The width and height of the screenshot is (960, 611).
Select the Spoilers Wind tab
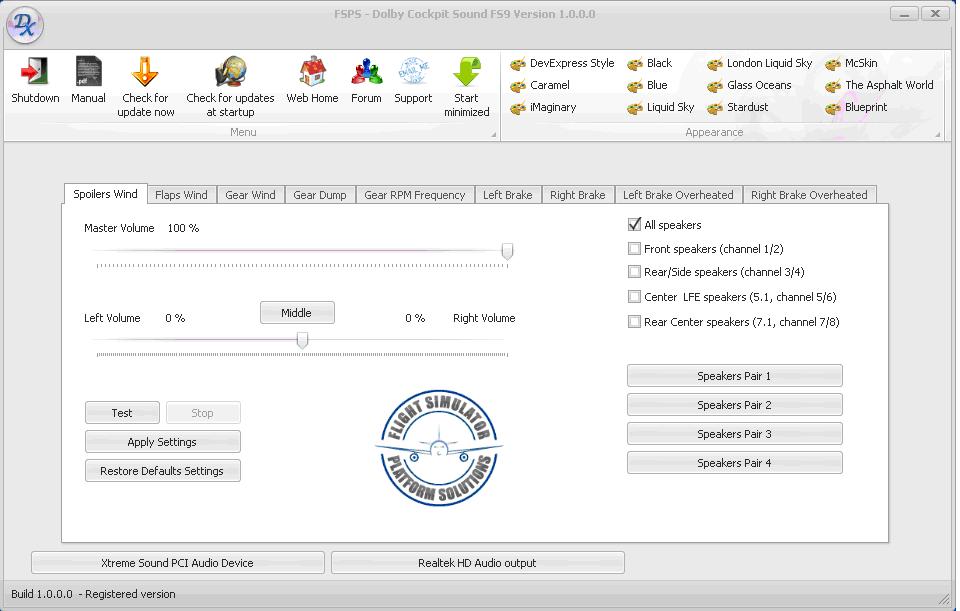[105, 194]
